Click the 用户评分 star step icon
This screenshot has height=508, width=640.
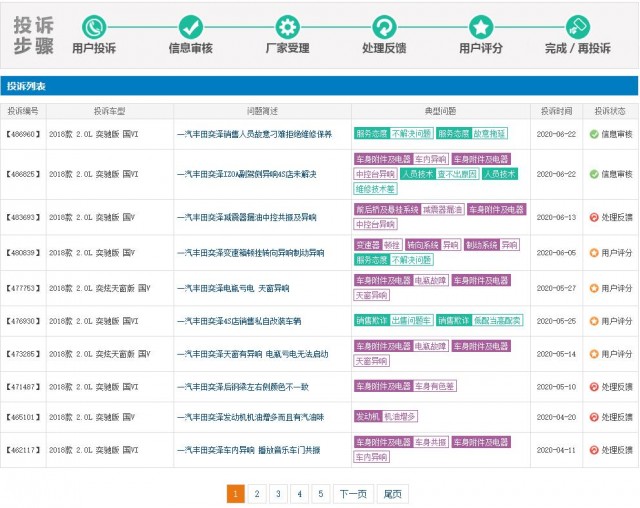point(481,27)
